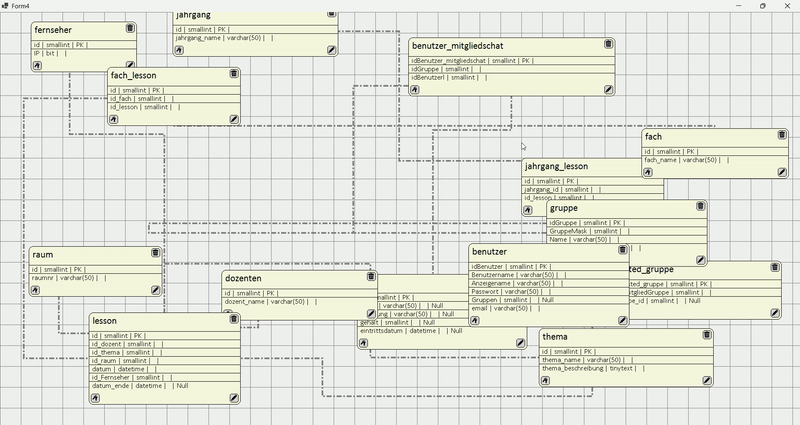Image resolution: width=800 pixels, height=425 pixels.
Task: Click arrow icon on the lesson table
Action: [x=96, y=398]
